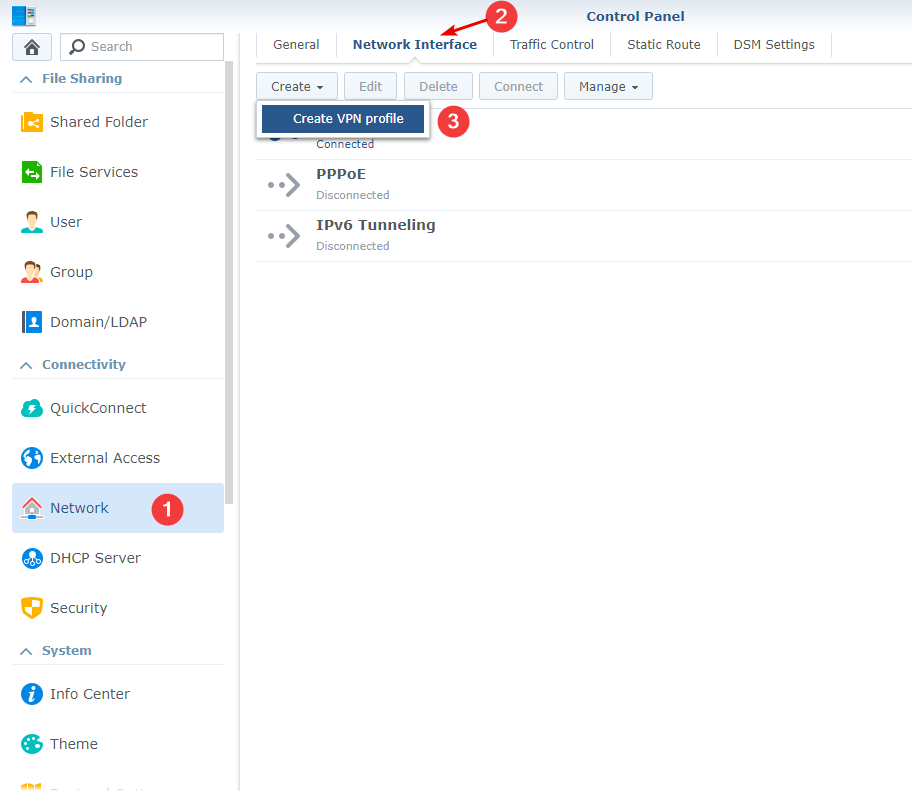Screen dimensions: 912x791
Task: Select the PPPoE interface row
Action: (580, 185)
